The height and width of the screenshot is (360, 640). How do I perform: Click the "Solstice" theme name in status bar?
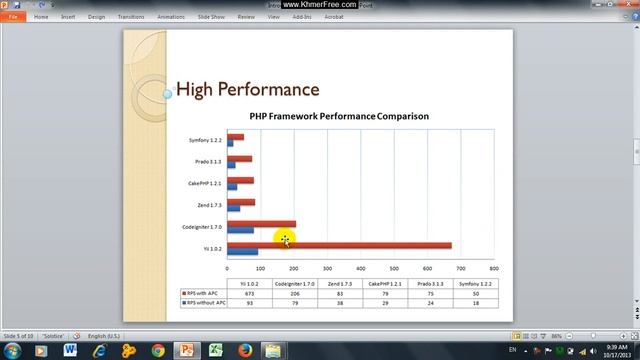(53, 336)
